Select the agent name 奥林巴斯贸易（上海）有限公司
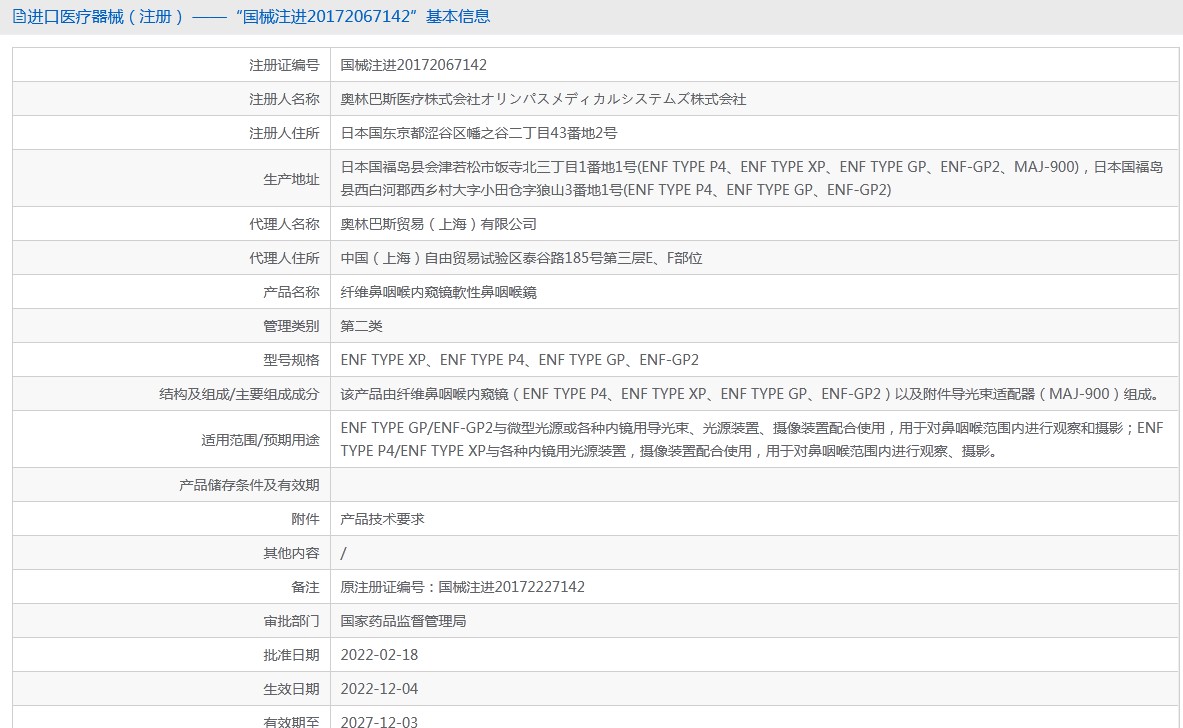This screenshot has height=728, width=1183. [438, 224]
